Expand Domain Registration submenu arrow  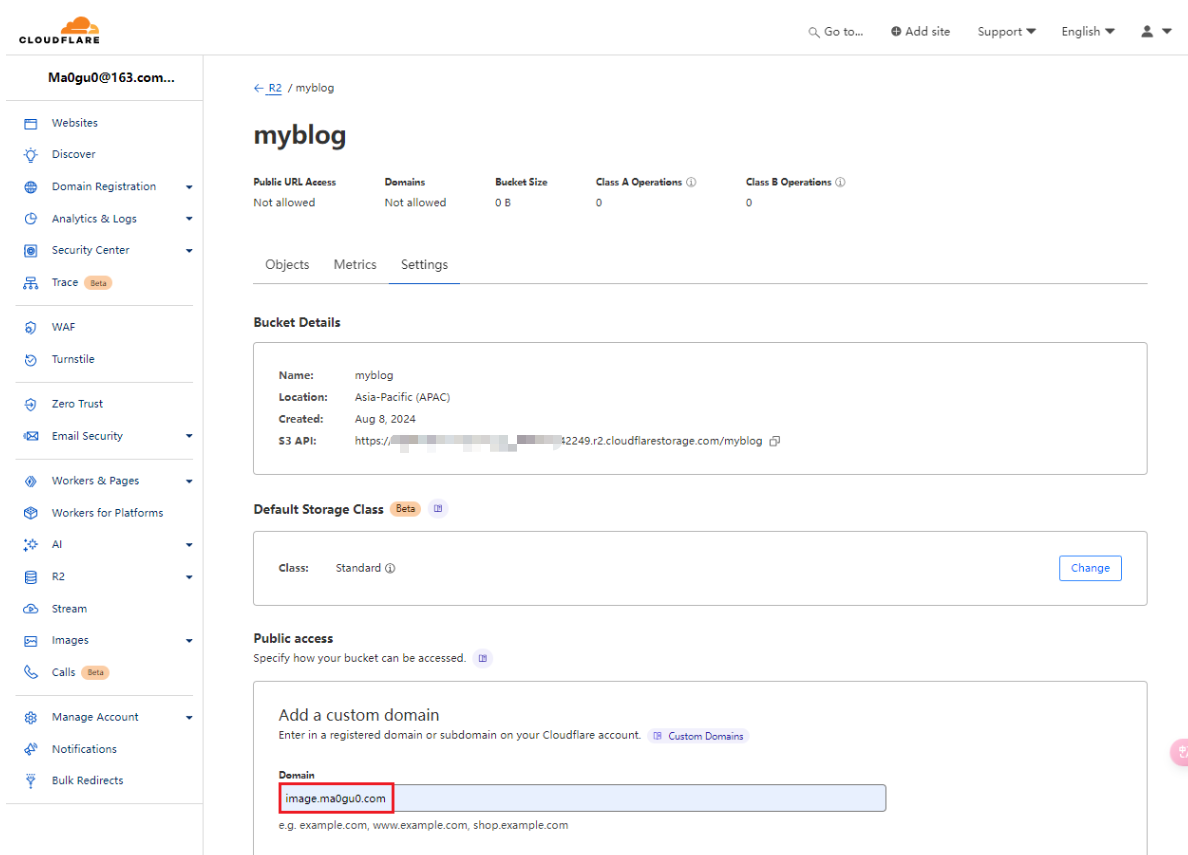click(189, 187)
